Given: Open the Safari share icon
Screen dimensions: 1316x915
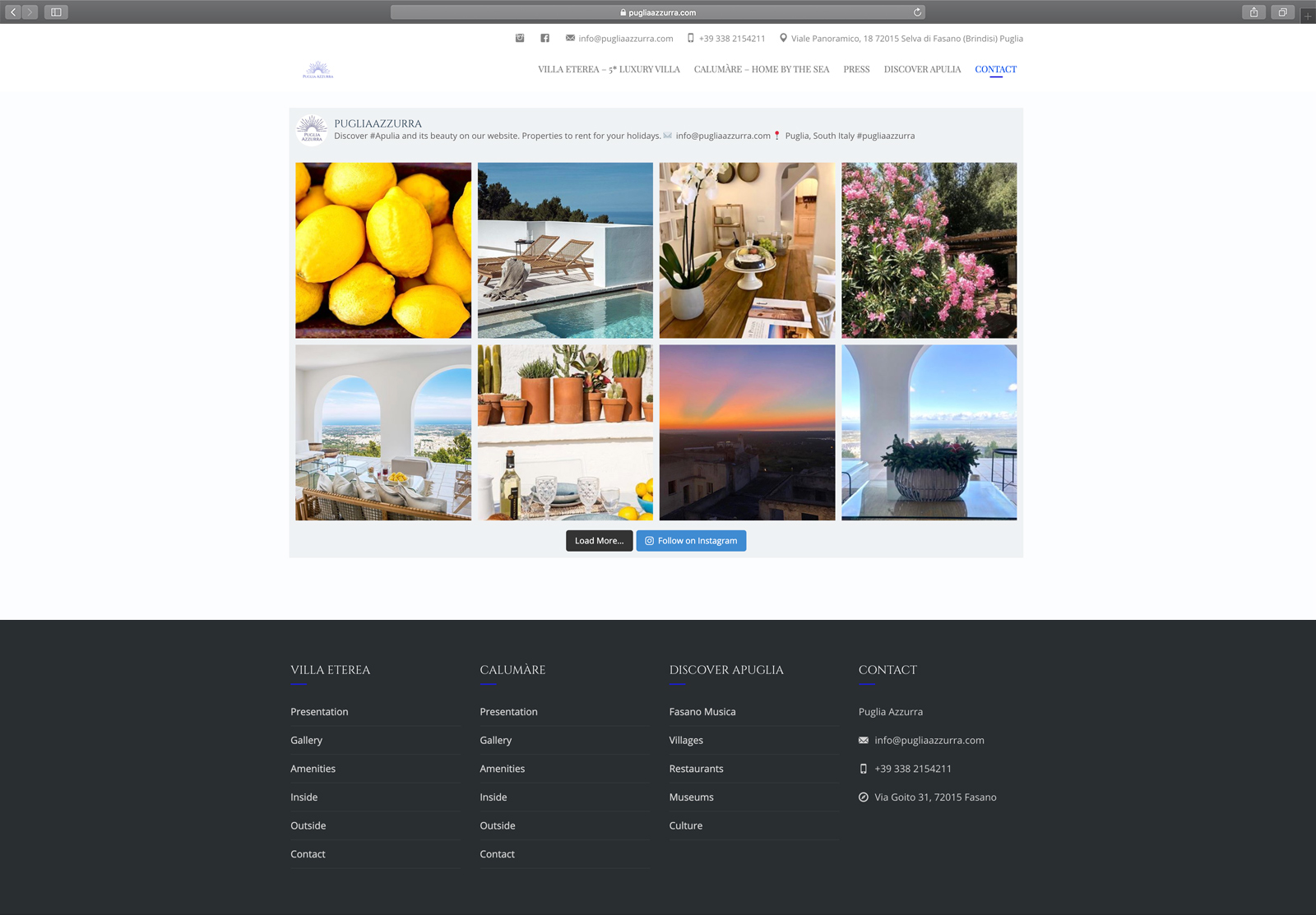Looking at the screenshot, I should [x=1253, y=12].
